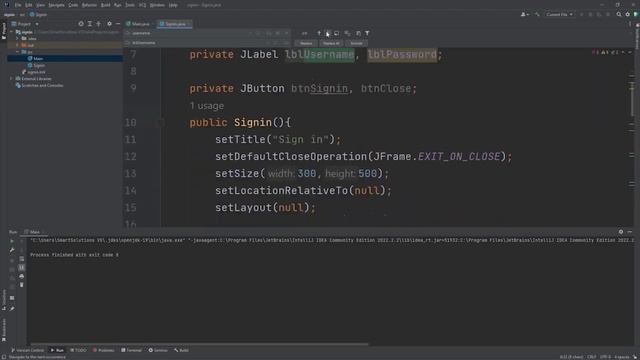Open the user account icon menu
Image resolution: width=640 pixels, height=360 pixels.
(524, 15)
